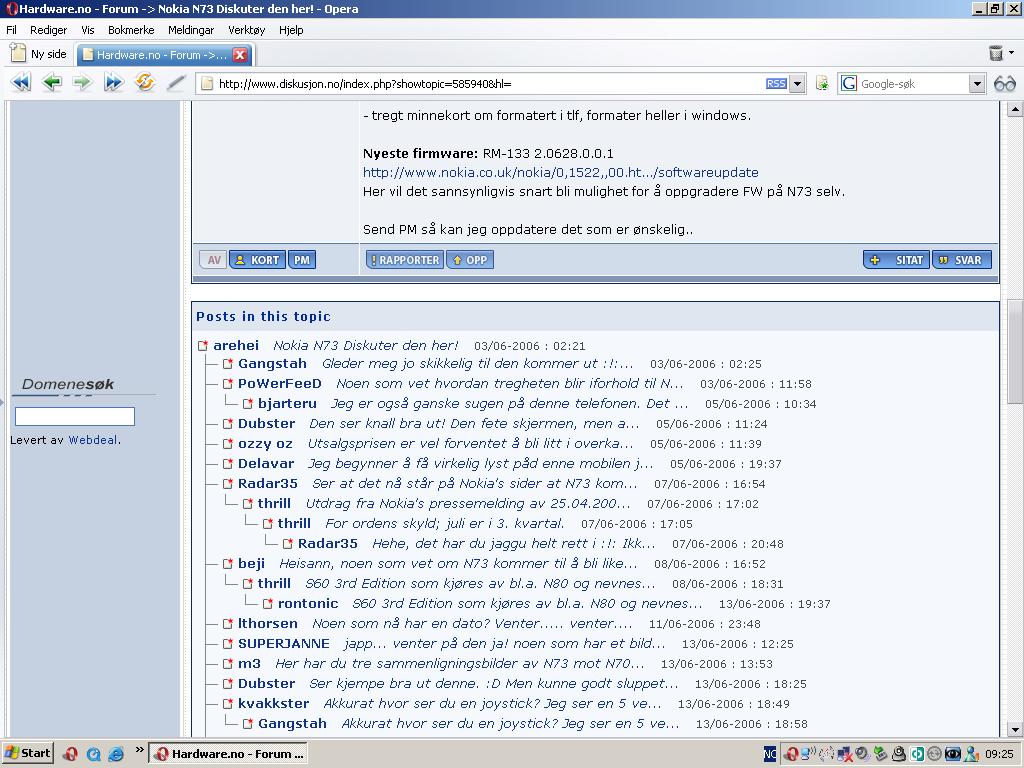This screenshot has width=1024, height=768.
Task: Go forward with the green Forward arrow
Action: 82,83
